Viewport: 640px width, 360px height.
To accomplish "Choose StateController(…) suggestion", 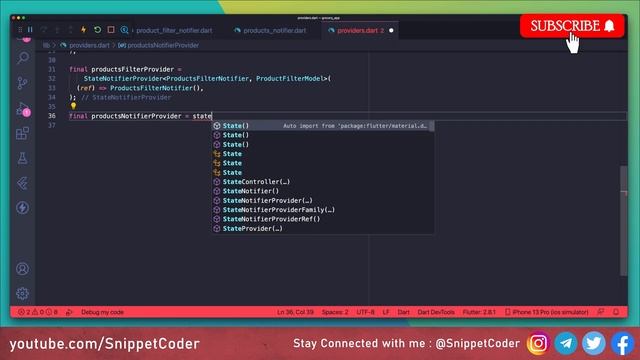I will coord(323,182).
